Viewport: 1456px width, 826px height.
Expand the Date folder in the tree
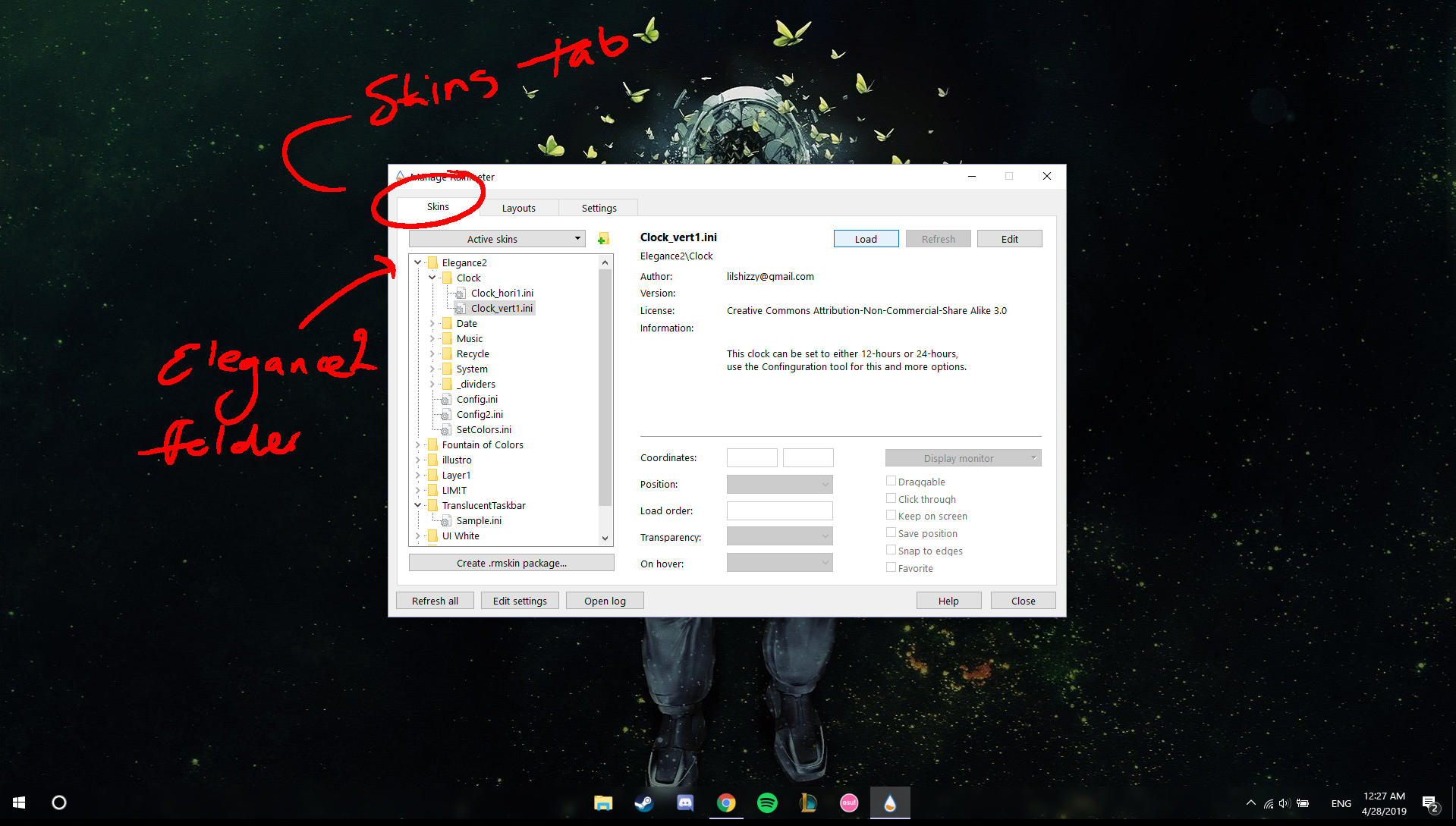(433, 323)
